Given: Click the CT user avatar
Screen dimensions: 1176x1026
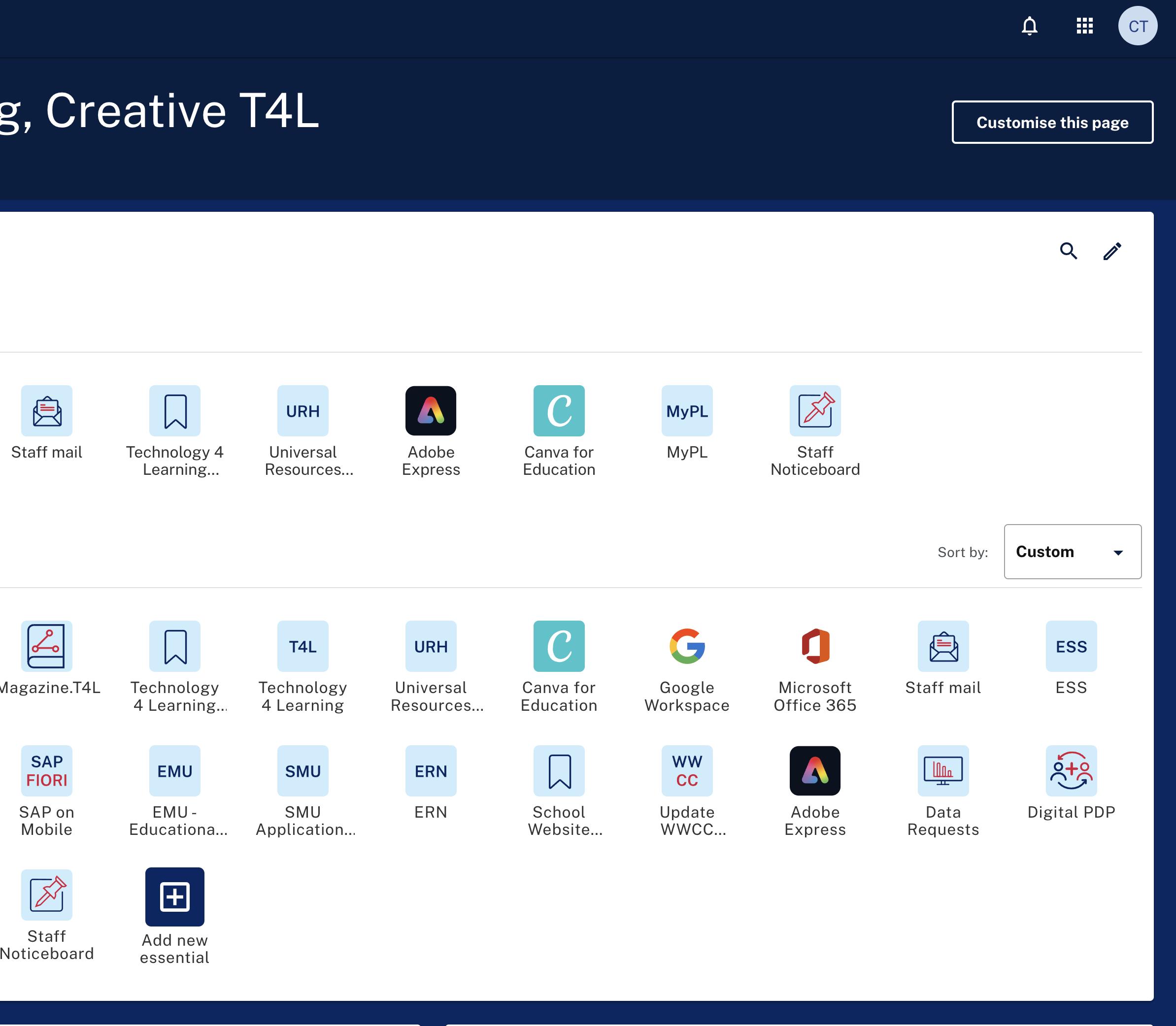Looking at the screenshot, I should [1137, 26].
